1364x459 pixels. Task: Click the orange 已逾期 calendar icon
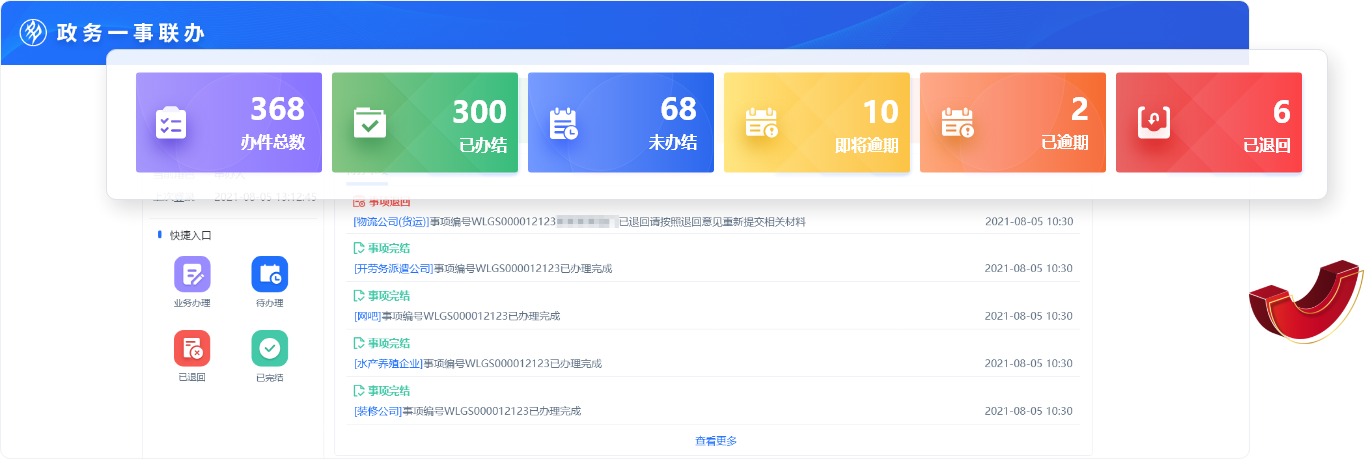(957, 123)
